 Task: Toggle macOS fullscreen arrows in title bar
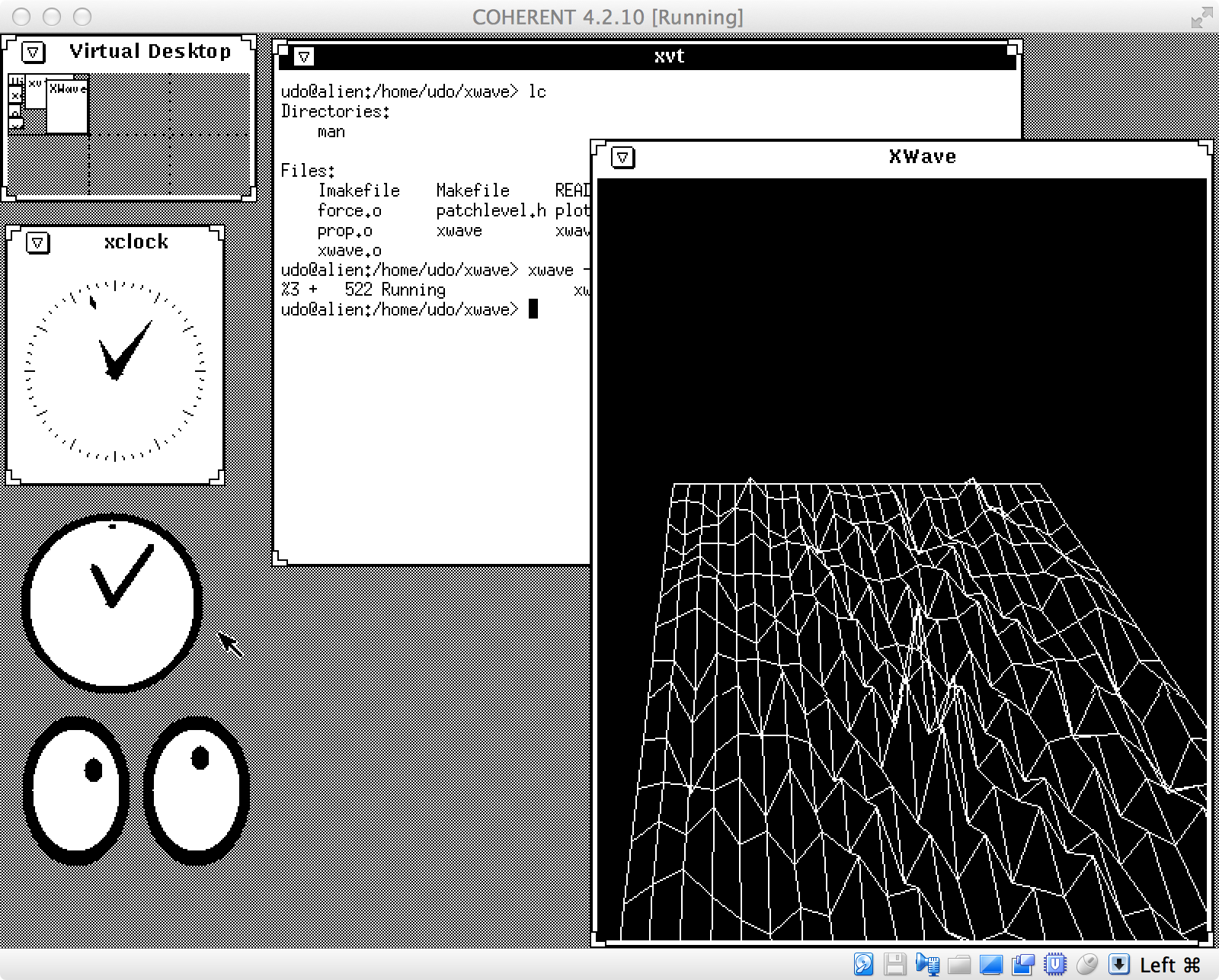click(1201, 17)
